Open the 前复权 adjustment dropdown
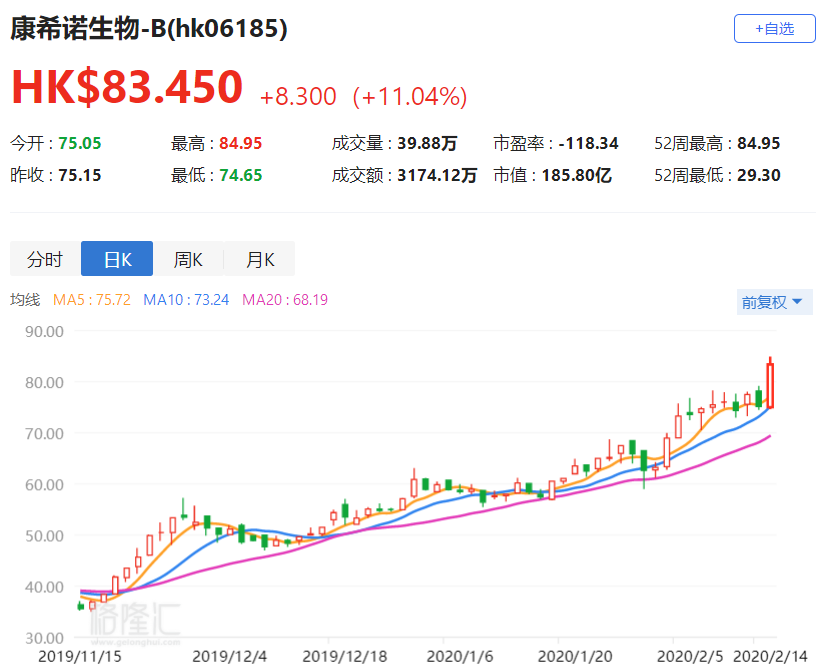The height and width of the screenshot is (671, 825). (x=774, y=302)
